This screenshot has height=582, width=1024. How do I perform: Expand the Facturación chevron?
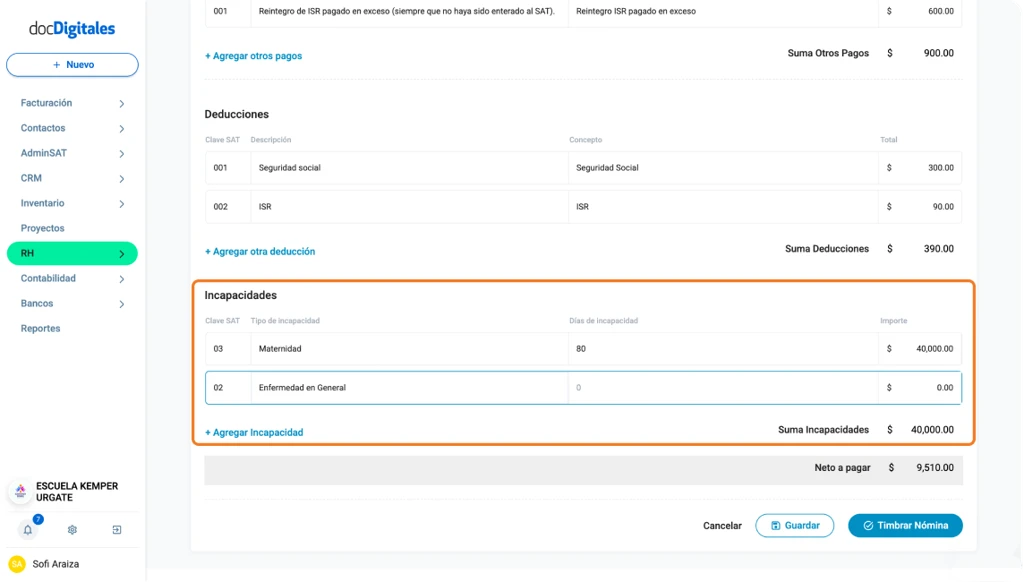pos(121,103)
